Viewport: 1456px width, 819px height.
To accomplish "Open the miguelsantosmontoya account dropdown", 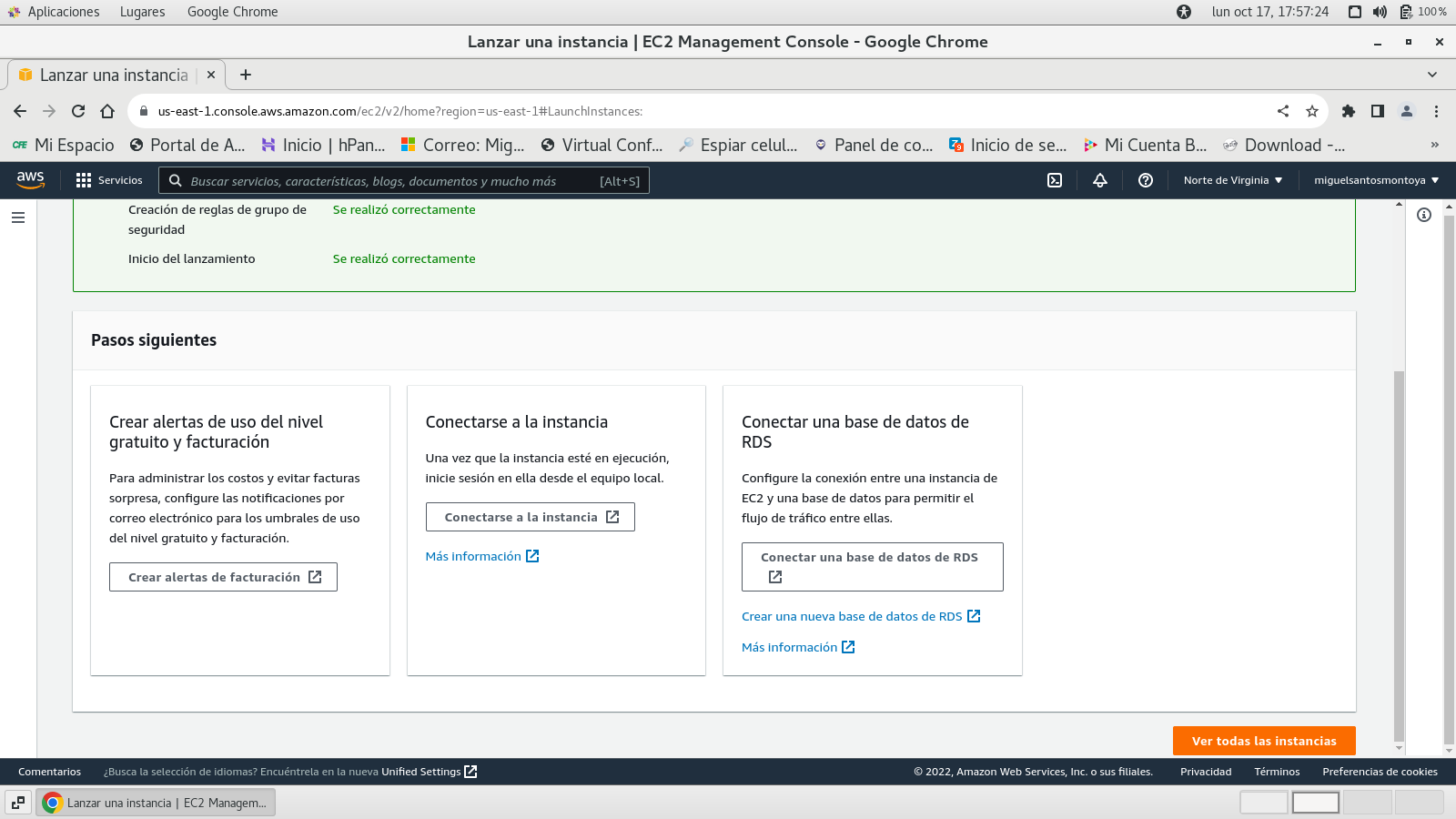I will tap(1376, 180).
